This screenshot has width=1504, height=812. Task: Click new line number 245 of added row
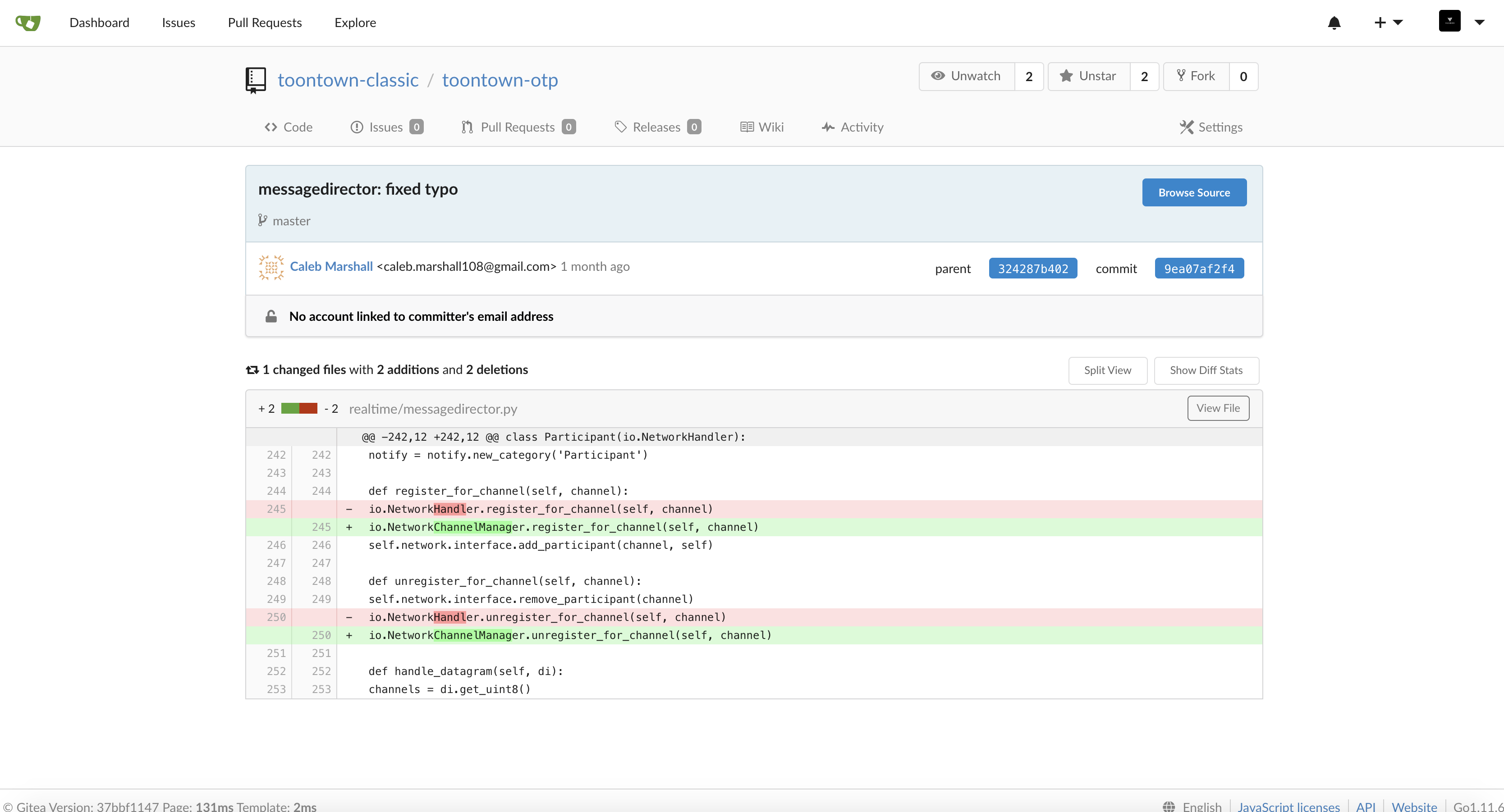coord(321,527)
